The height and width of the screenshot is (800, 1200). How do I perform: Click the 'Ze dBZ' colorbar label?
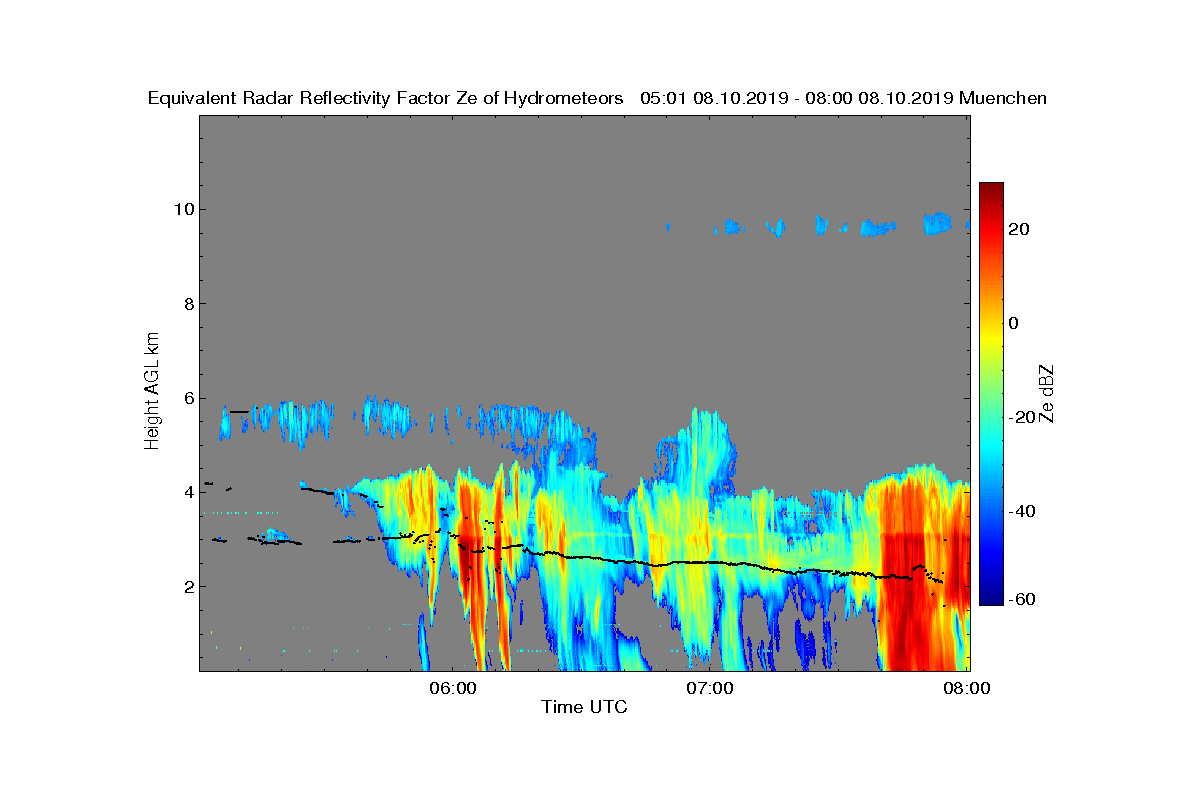click(x=1047, y=393)
